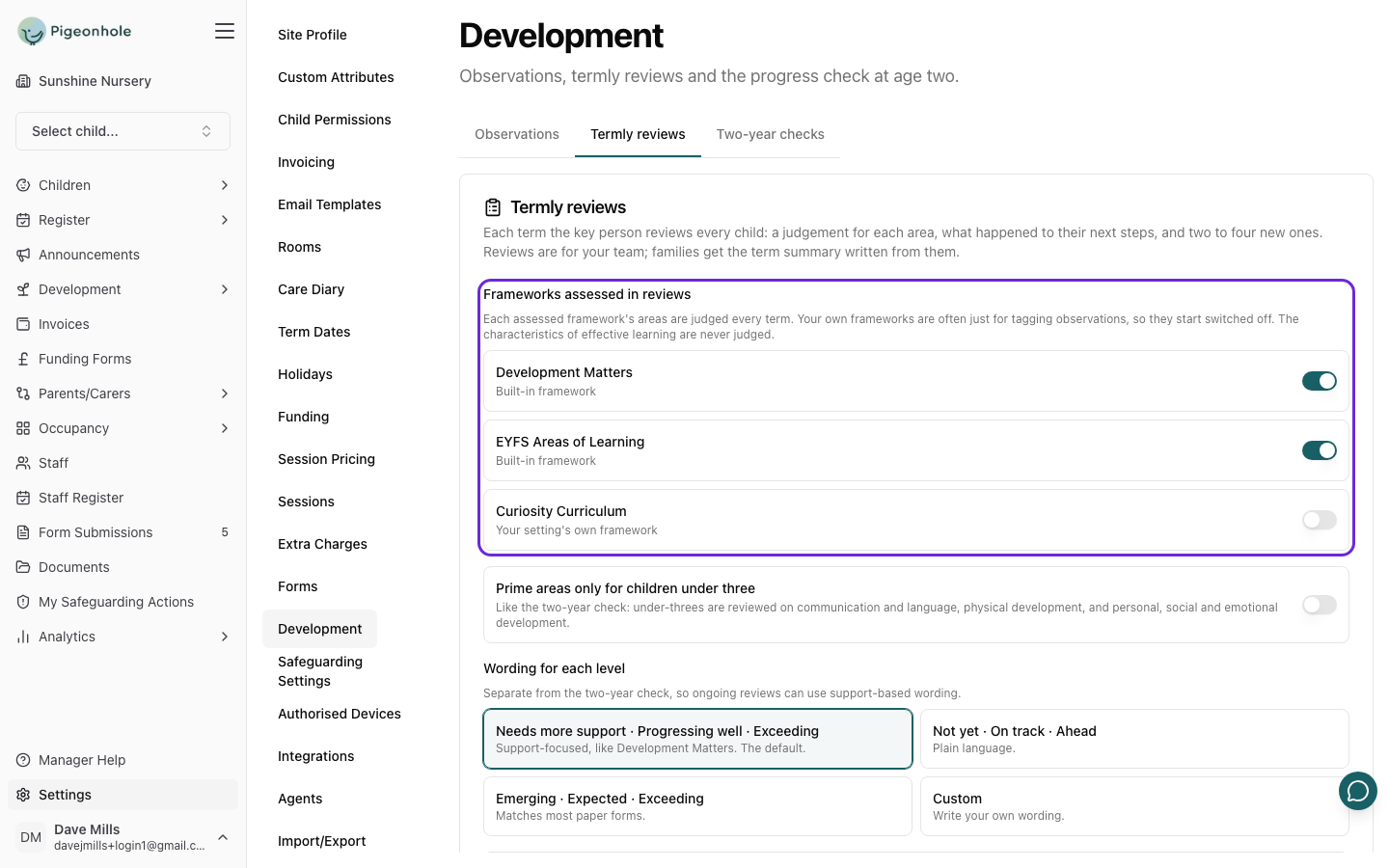
Task: Expand the Register menu chevron
Action: tap(225, 220)
